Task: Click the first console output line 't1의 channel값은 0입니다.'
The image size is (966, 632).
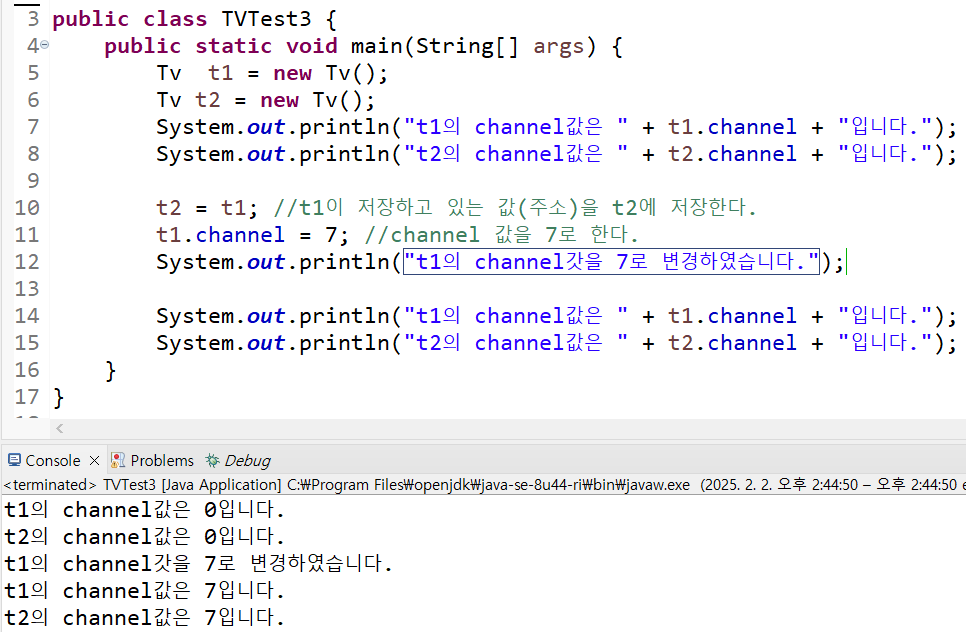Action: point(144,510)
